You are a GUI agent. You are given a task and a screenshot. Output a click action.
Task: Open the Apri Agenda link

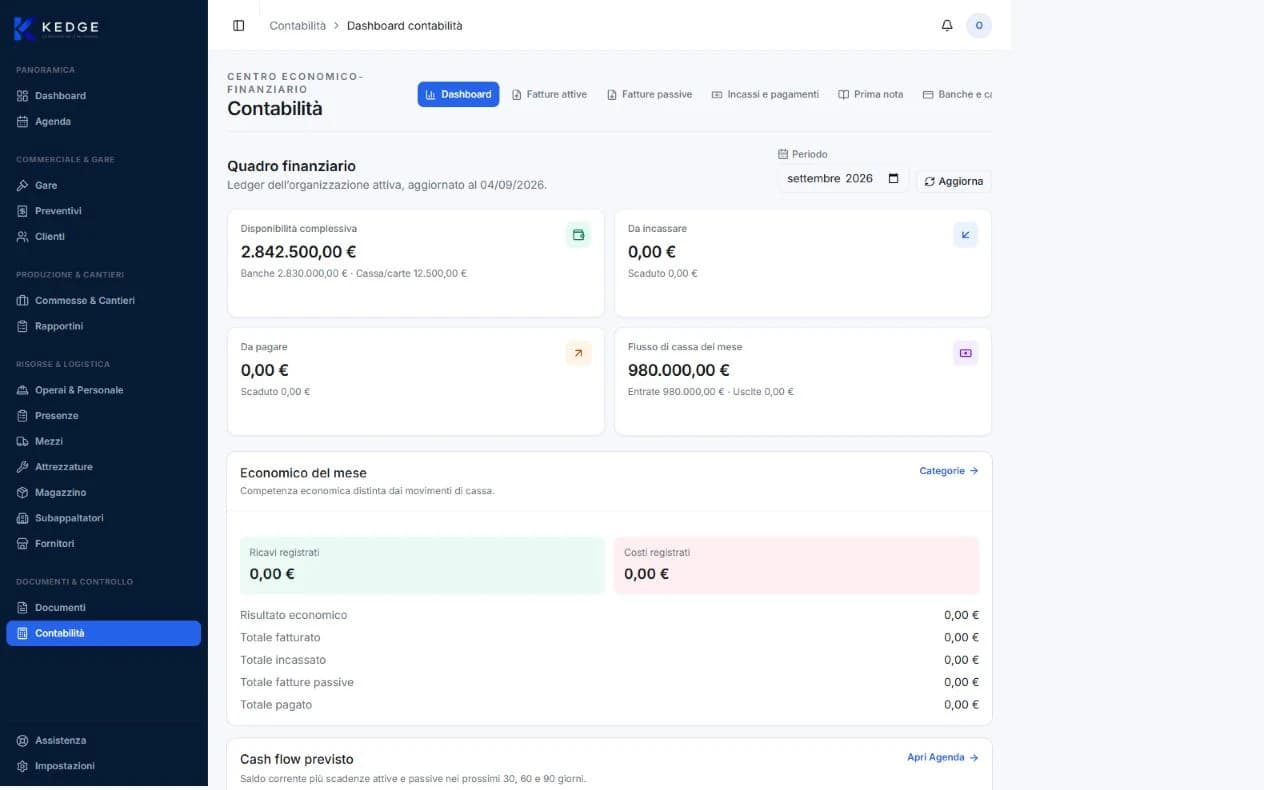(942, 757)
